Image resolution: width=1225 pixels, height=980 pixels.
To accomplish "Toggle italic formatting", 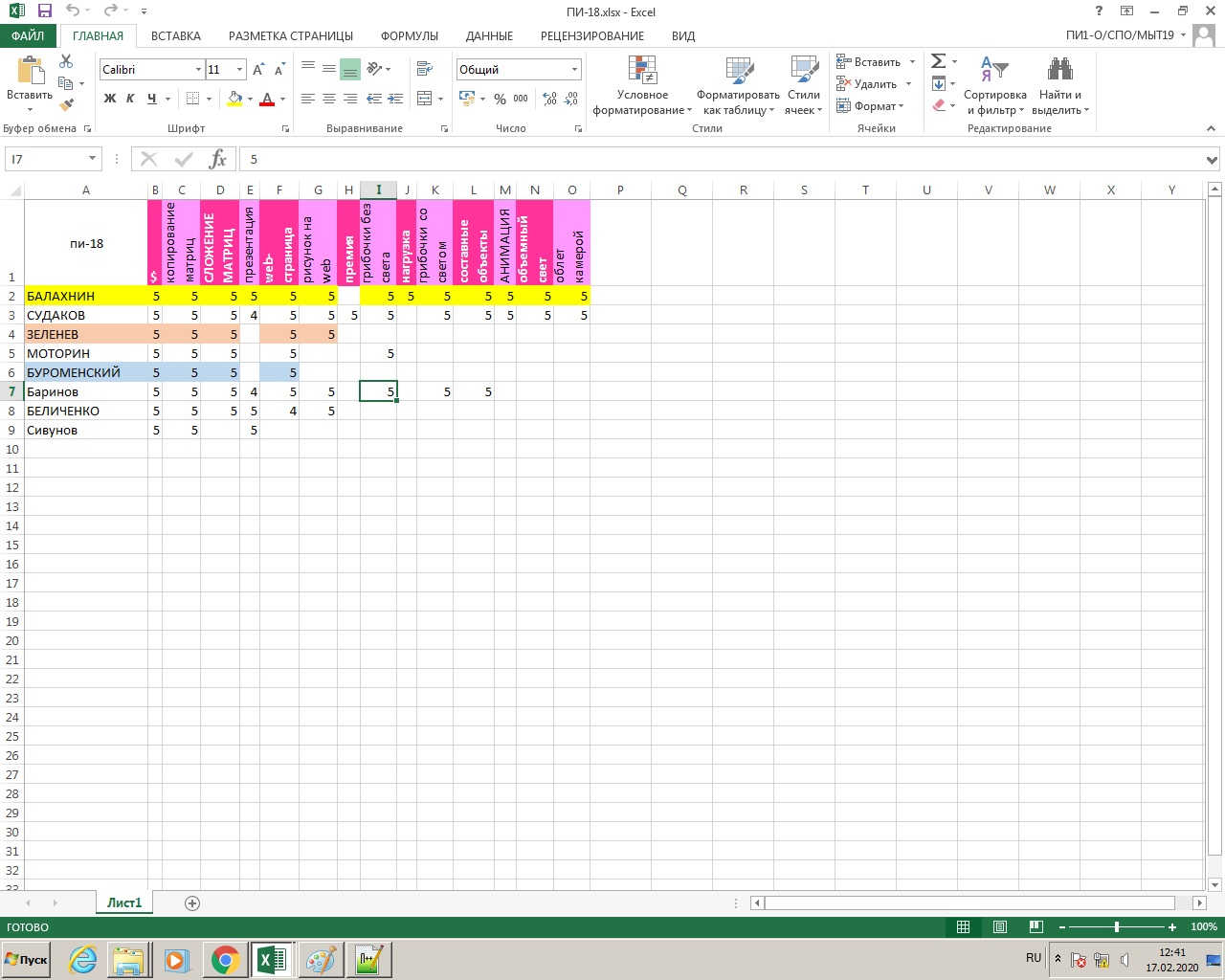I will (x=130, y=99).
